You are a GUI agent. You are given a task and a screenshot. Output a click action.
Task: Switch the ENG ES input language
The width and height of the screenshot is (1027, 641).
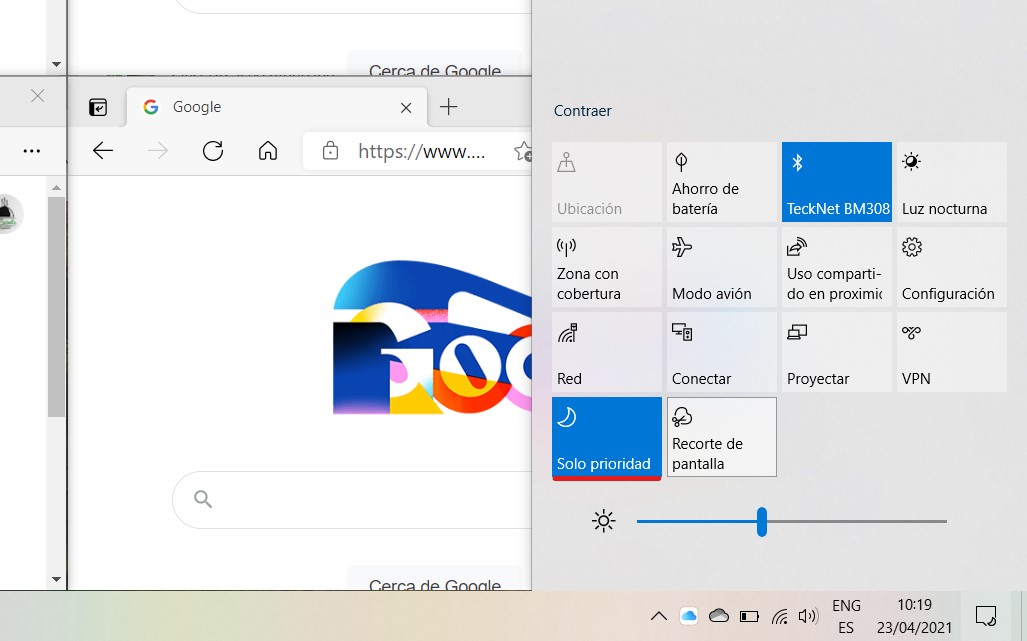846,616
